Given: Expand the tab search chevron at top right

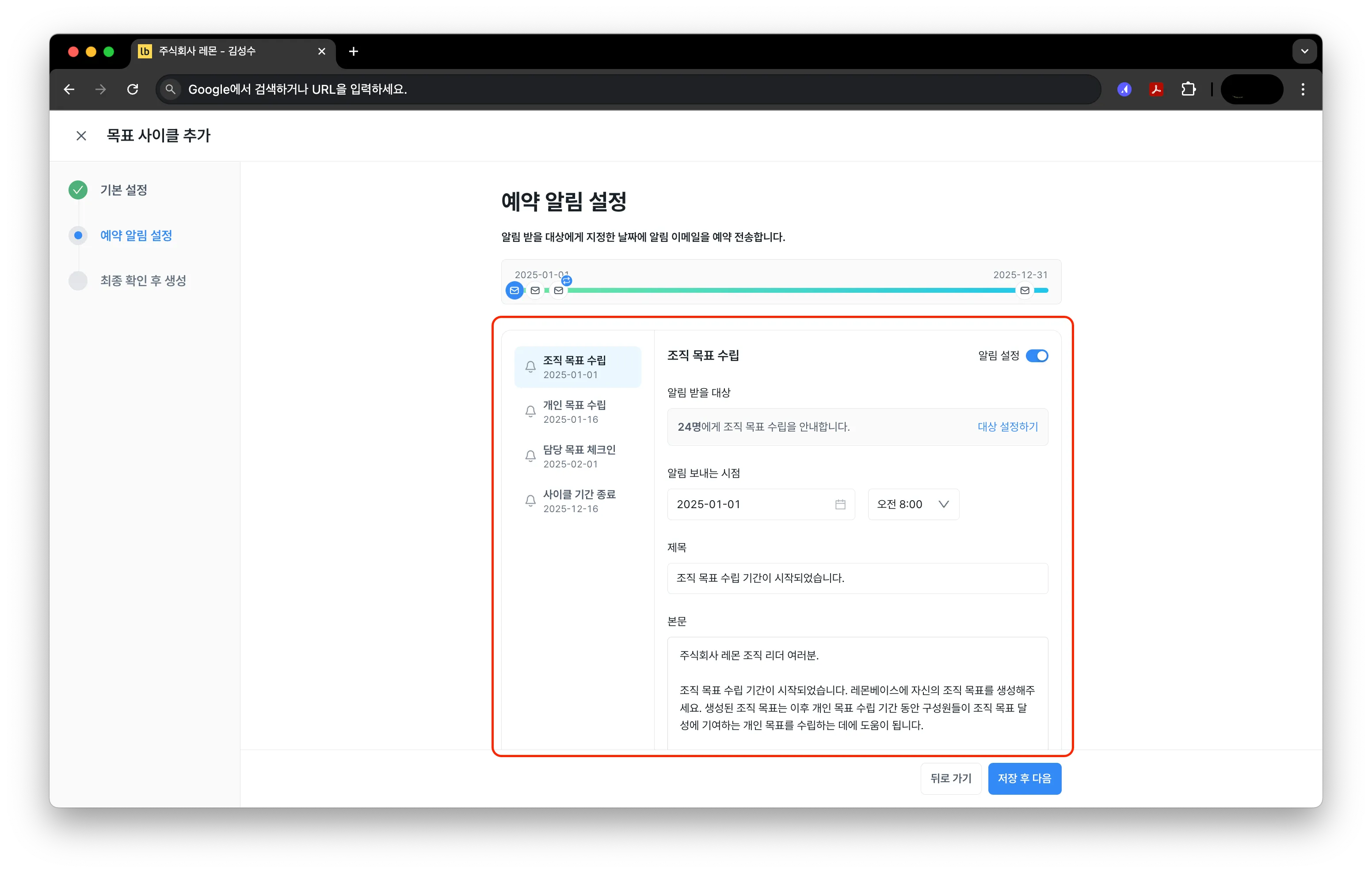Looking at the screenshot, I should coord(1304,51).
